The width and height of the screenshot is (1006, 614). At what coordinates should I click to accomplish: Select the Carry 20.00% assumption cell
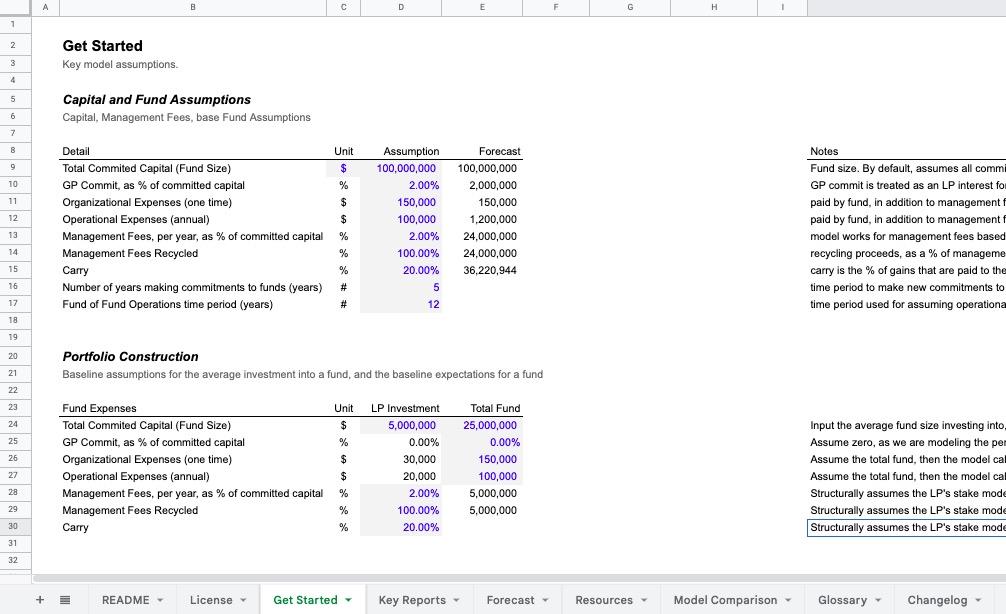pyautogui.click(x=401, y=270)
